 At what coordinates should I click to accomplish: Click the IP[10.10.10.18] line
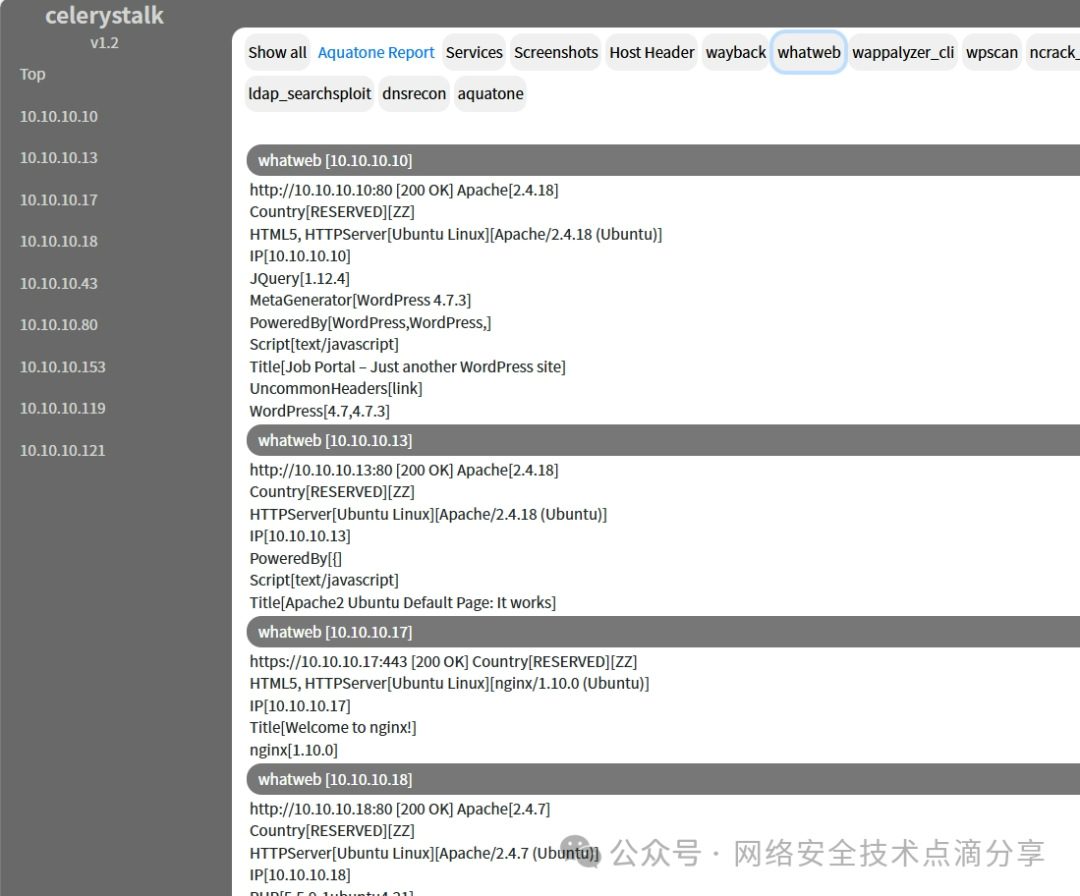coord(300,875)
